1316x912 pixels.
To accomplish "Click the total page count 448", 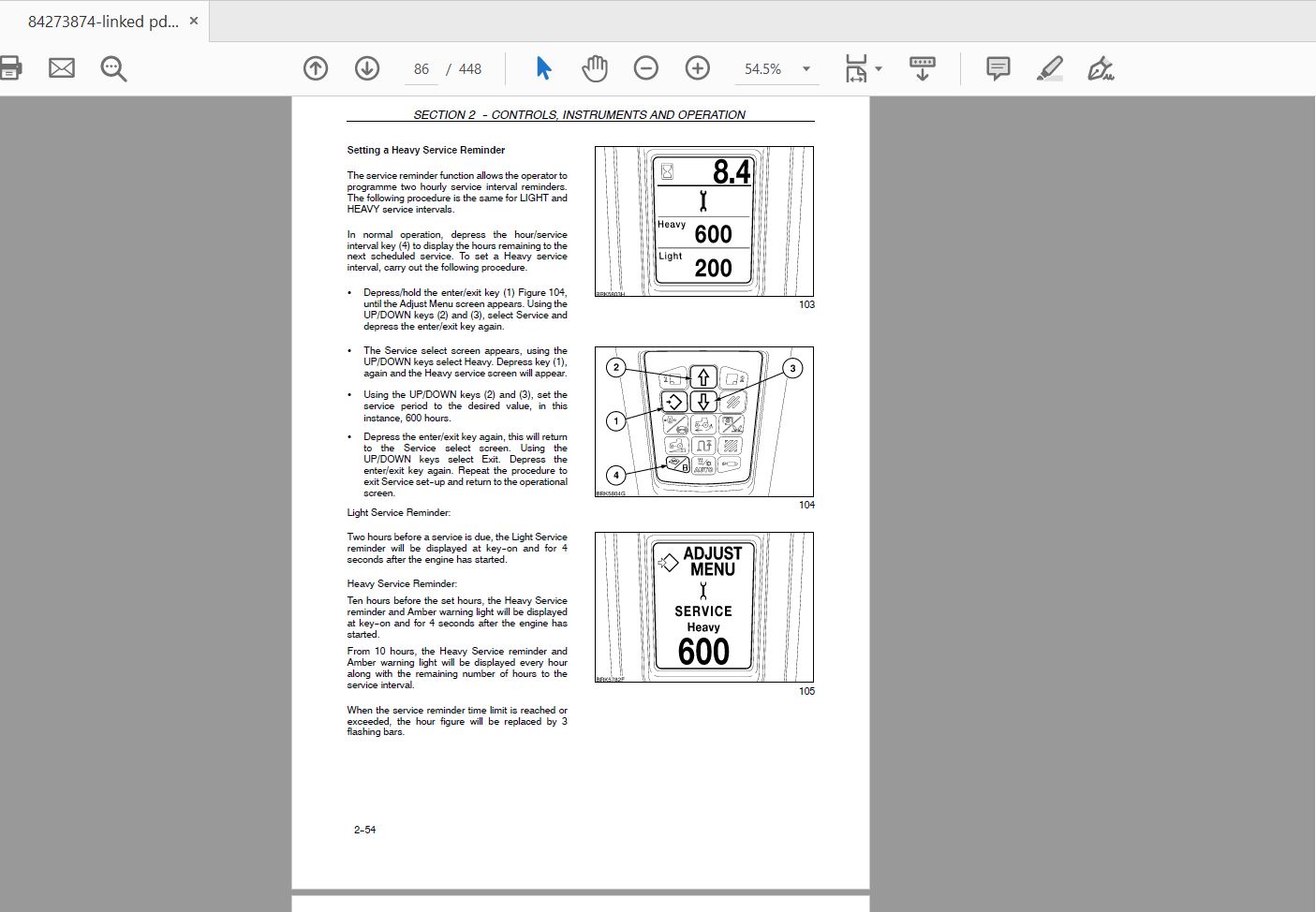I will click(470, 69).
